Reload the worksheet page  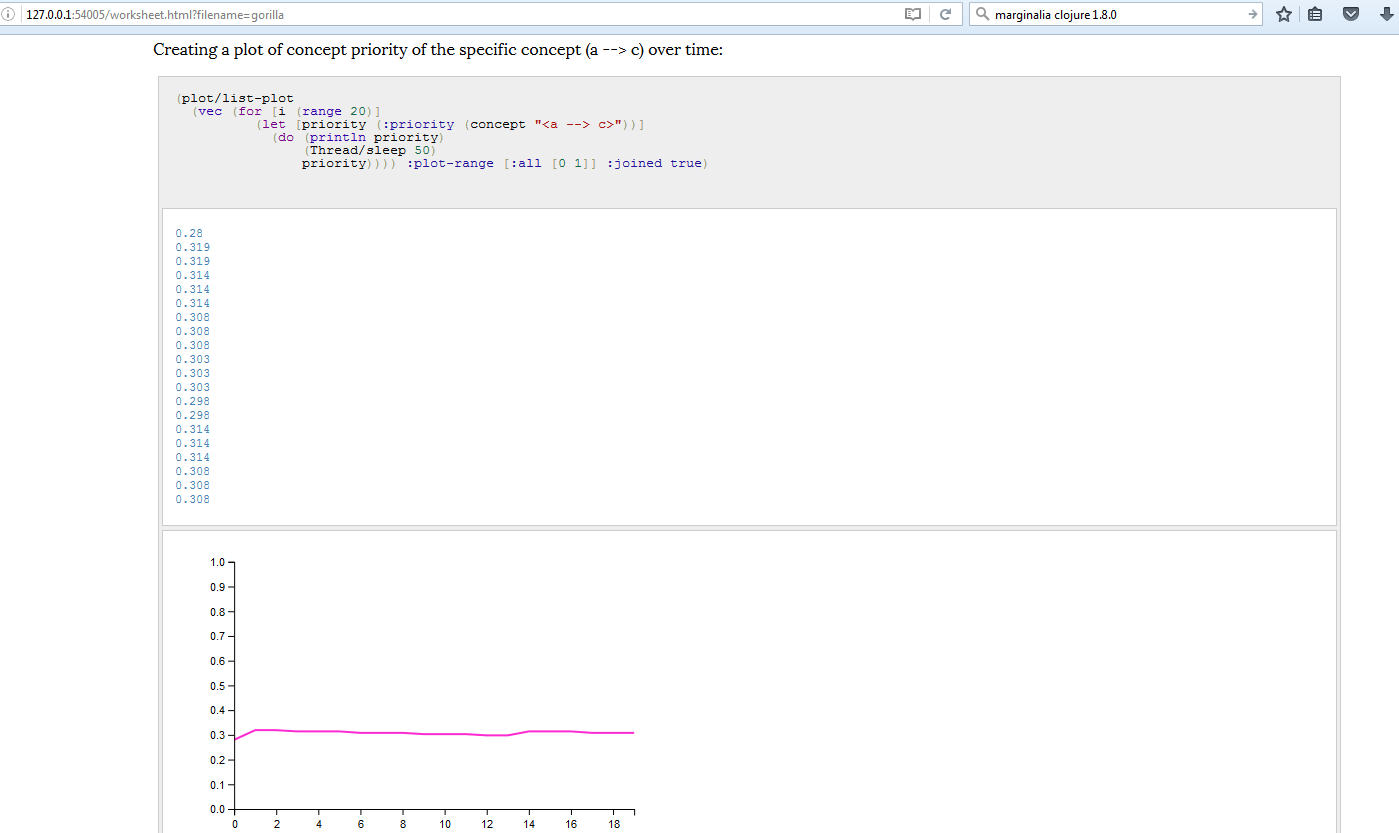[x=944, y=15]
